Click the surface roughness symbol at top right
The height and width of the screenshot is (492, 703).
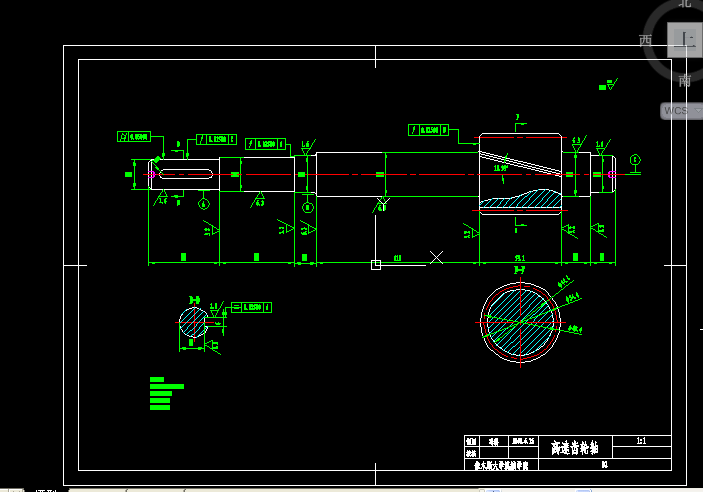coord(608,85)
